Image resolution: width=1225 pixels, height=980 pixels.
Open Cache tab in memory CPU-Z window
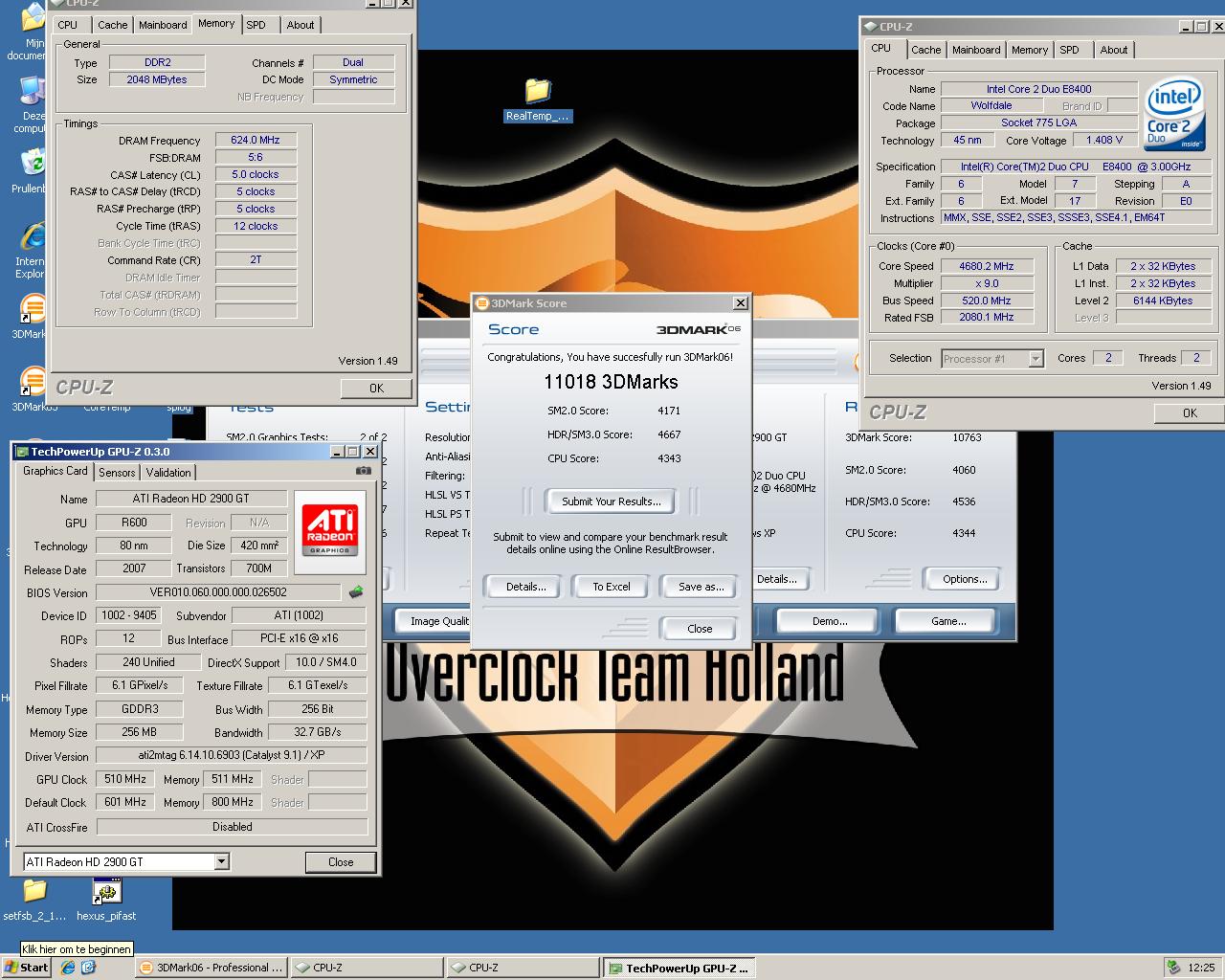pos(112,25)
